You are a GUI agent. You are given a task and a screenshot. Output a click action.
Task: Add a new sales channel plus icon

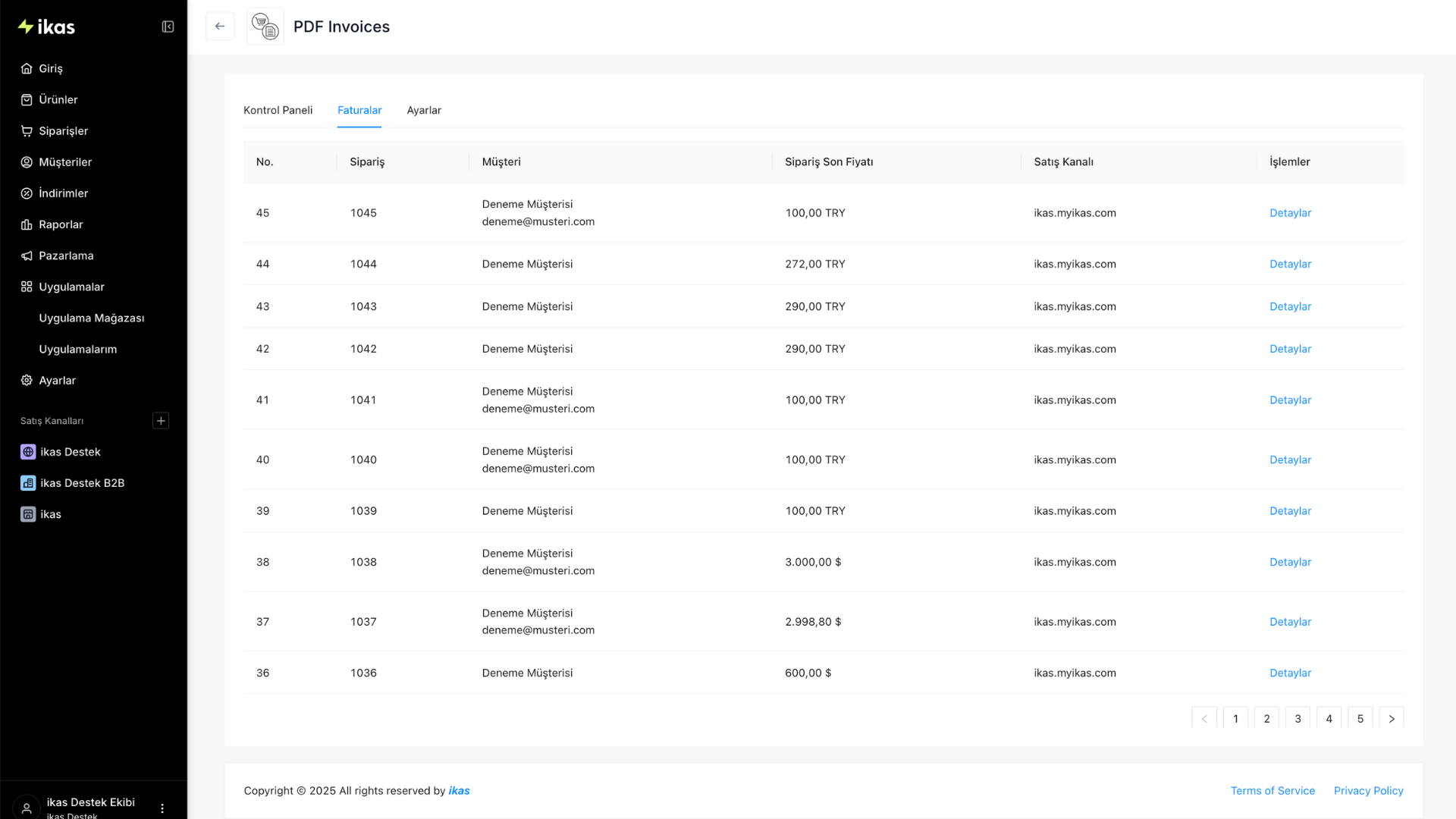tap(161, 421)
